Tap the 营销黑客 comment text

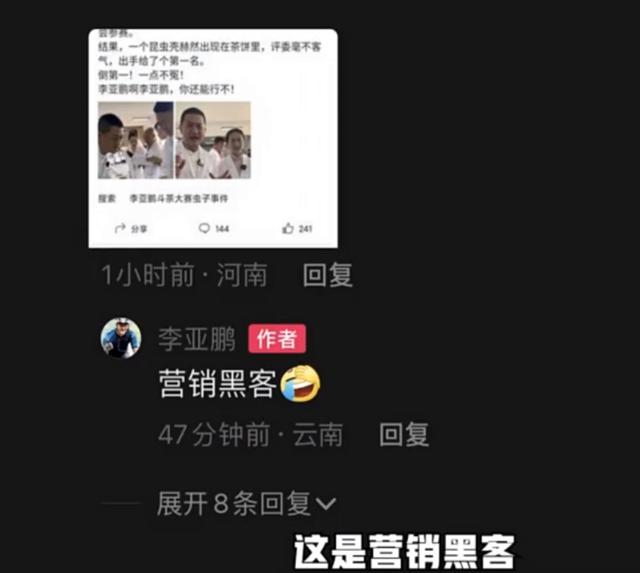point(218,384)
